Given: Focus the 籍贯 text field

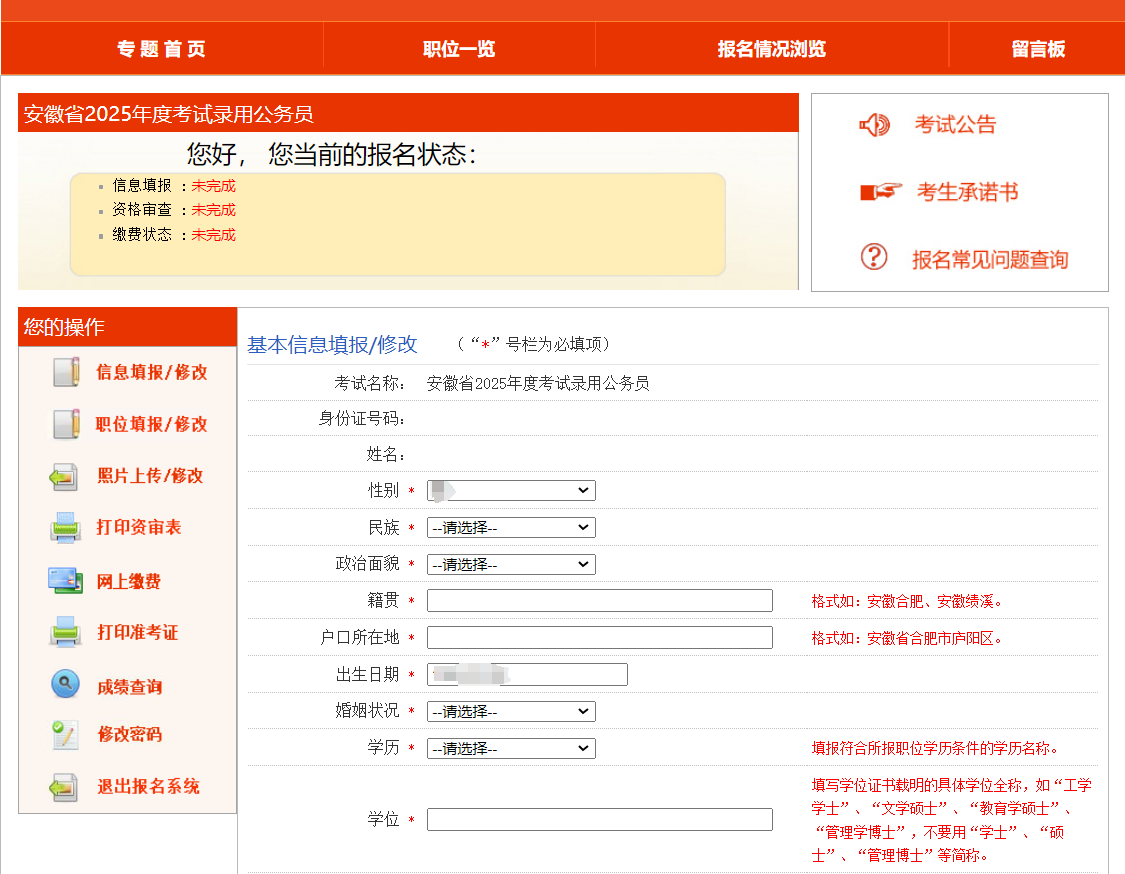Looking at the screenshot, I should click(600, 601).
